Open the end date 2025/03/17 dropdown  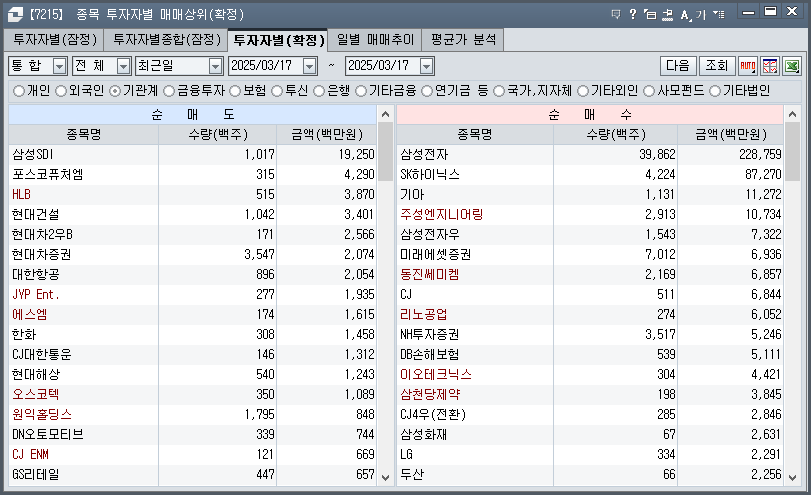(426, 66)
